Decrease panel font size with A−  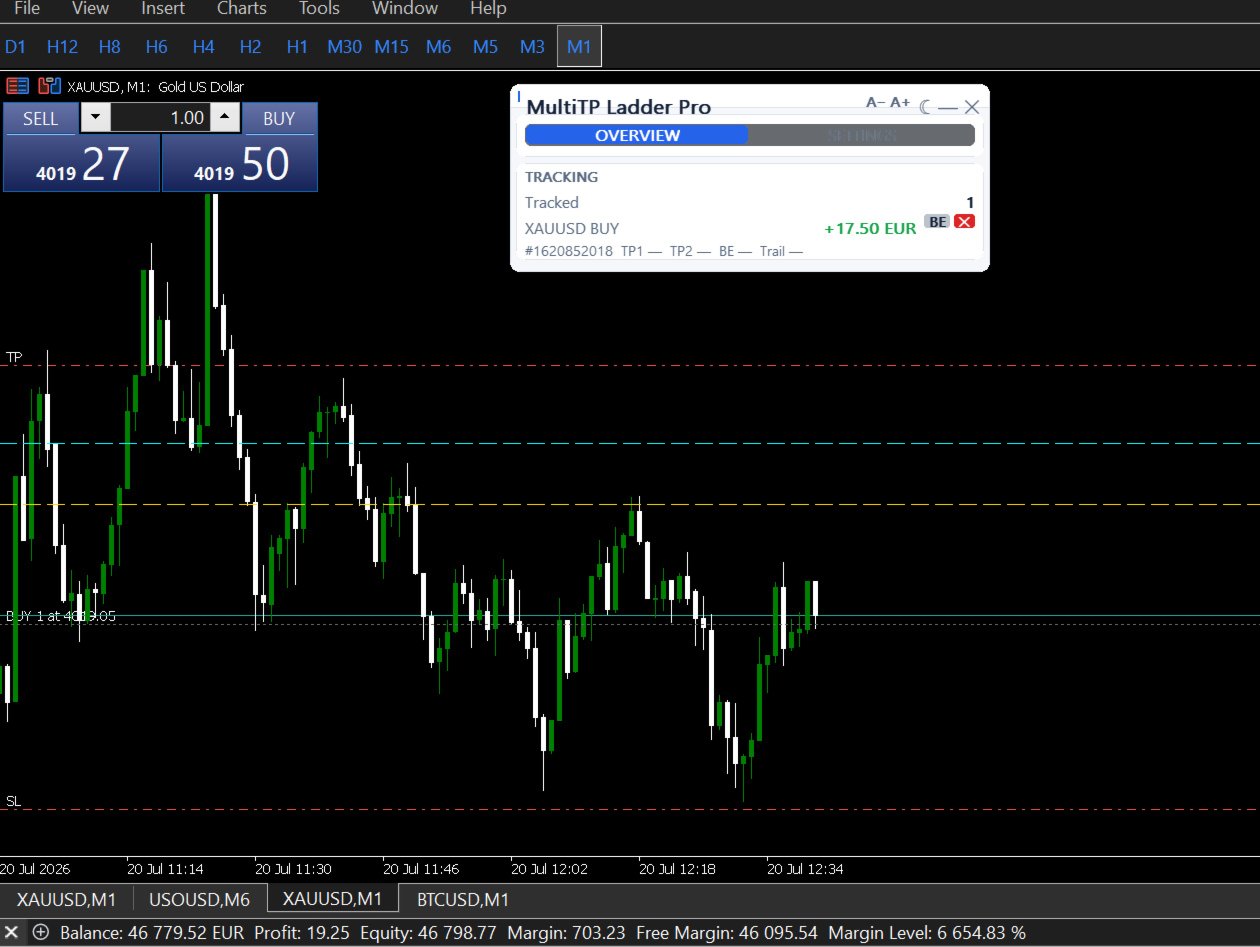click(x=876, y=103)
